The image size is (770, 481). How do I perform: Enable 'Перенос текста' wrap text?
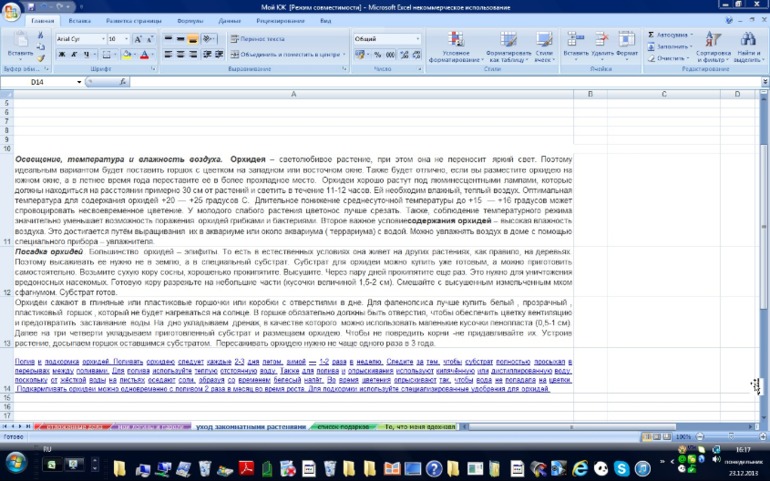tap(258, 39)
